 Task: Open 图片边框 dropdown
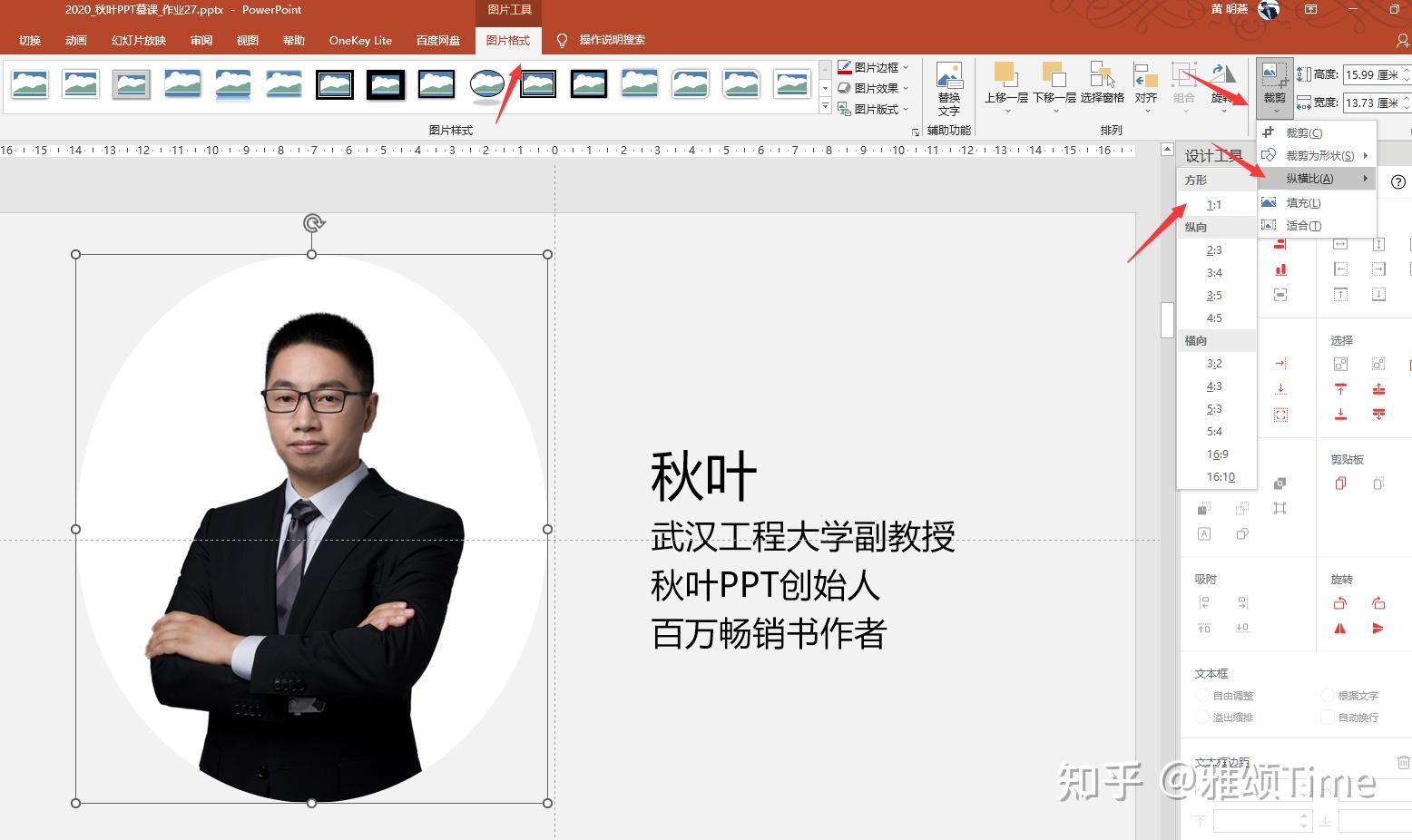coord(872,67)
